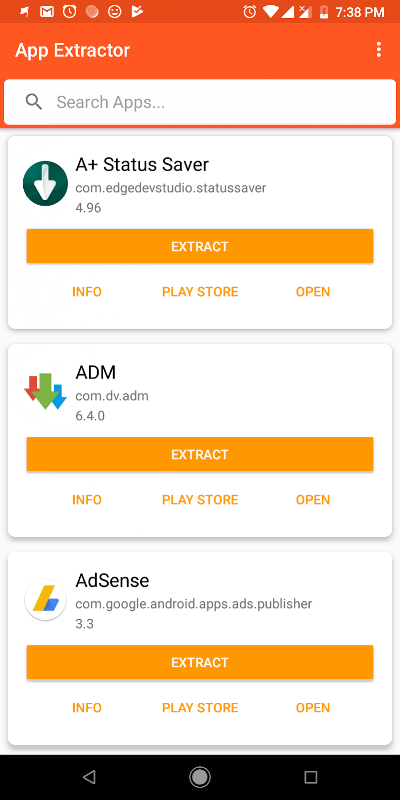Tap the Gmail notification icon in status bar
400x800 pixels.
[46, 12]
